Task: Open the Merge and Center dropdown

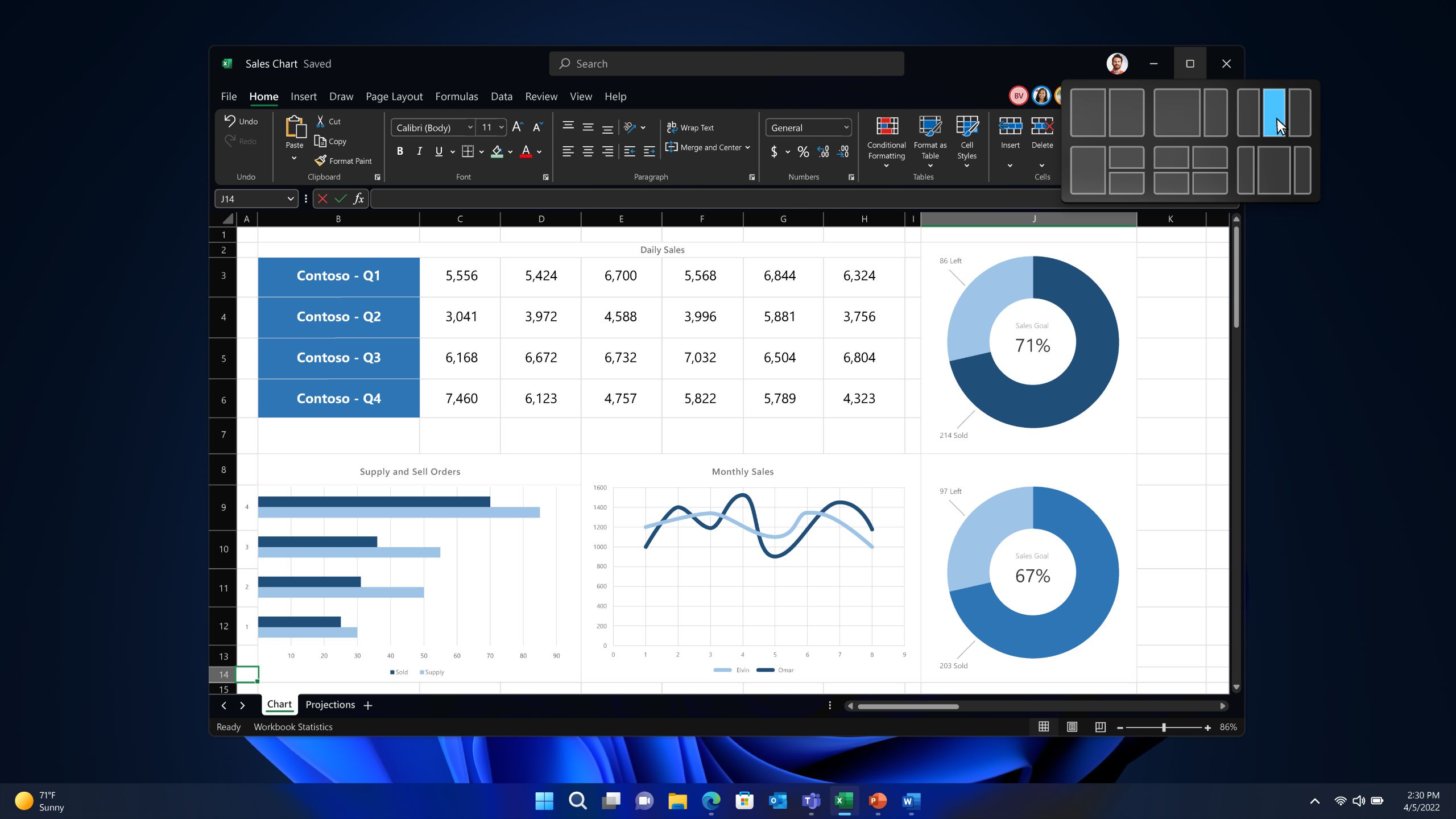Action: point(747,147)
